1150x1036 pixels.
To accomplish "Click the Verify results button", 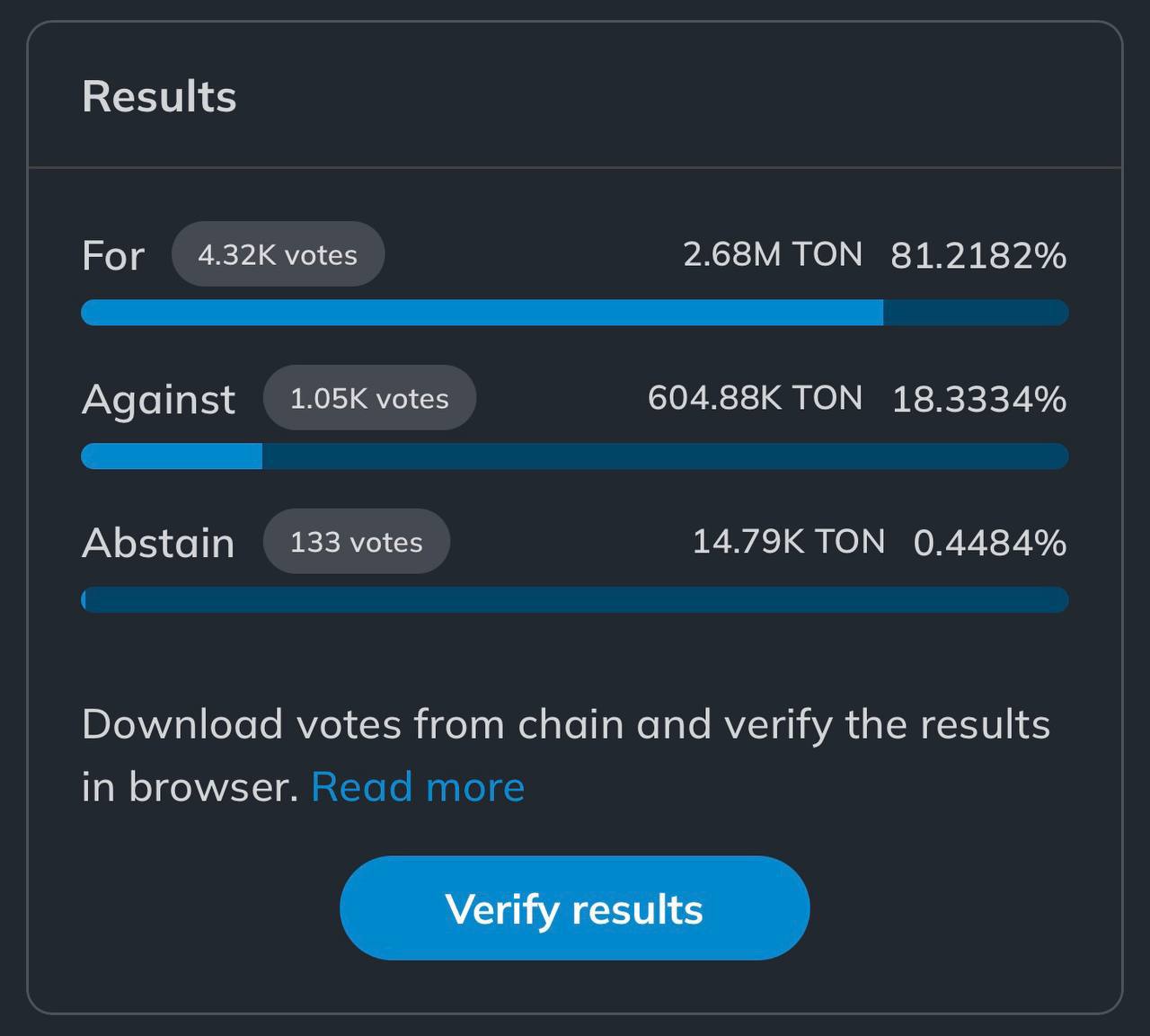I will [x=574, y=908].
